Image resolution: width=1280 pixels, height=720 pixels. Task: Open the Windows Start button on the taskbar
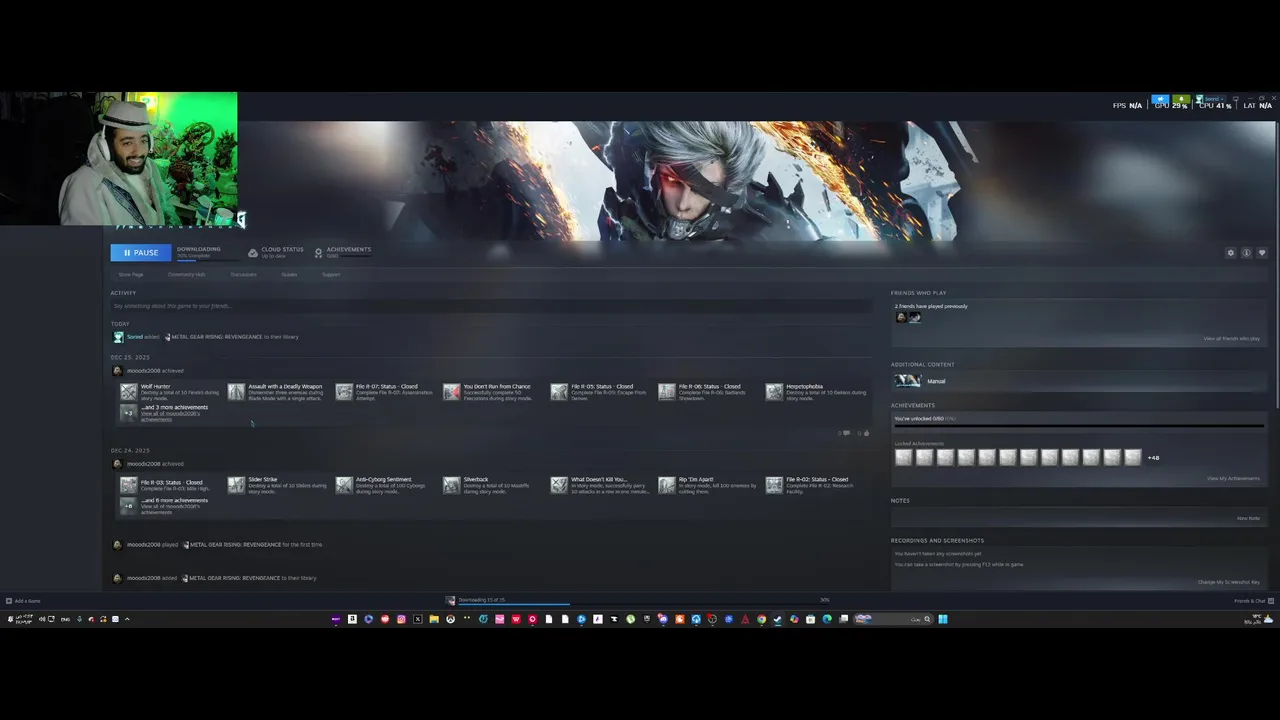(942, 619)
